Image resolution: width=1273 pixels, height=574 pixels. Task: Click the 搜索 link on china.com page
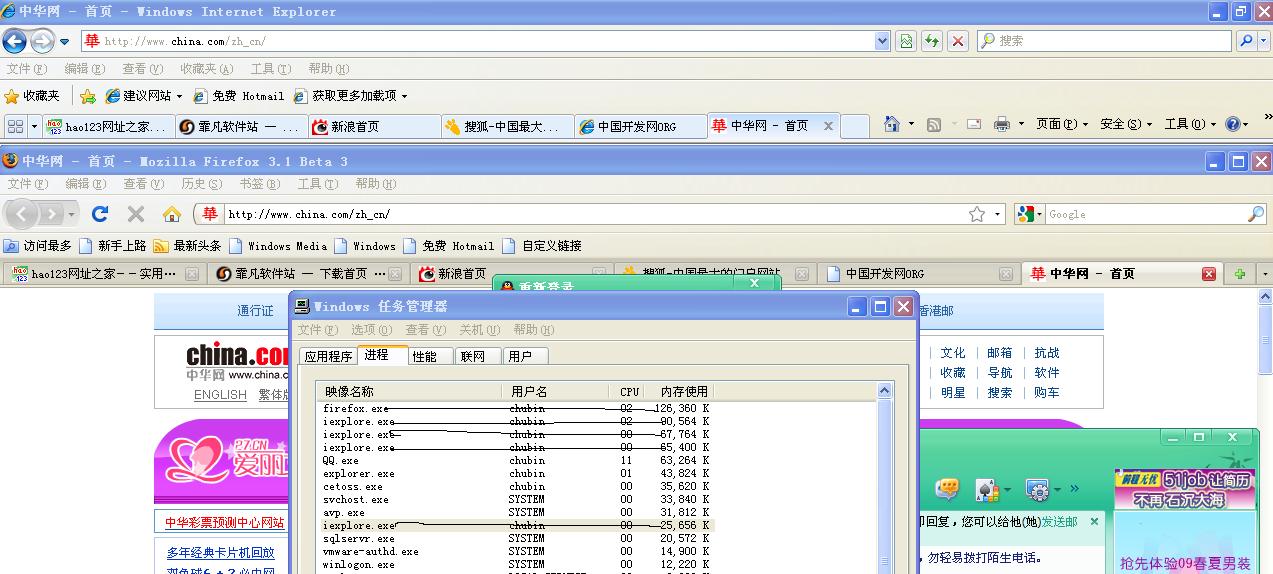tap(1000, 393)
